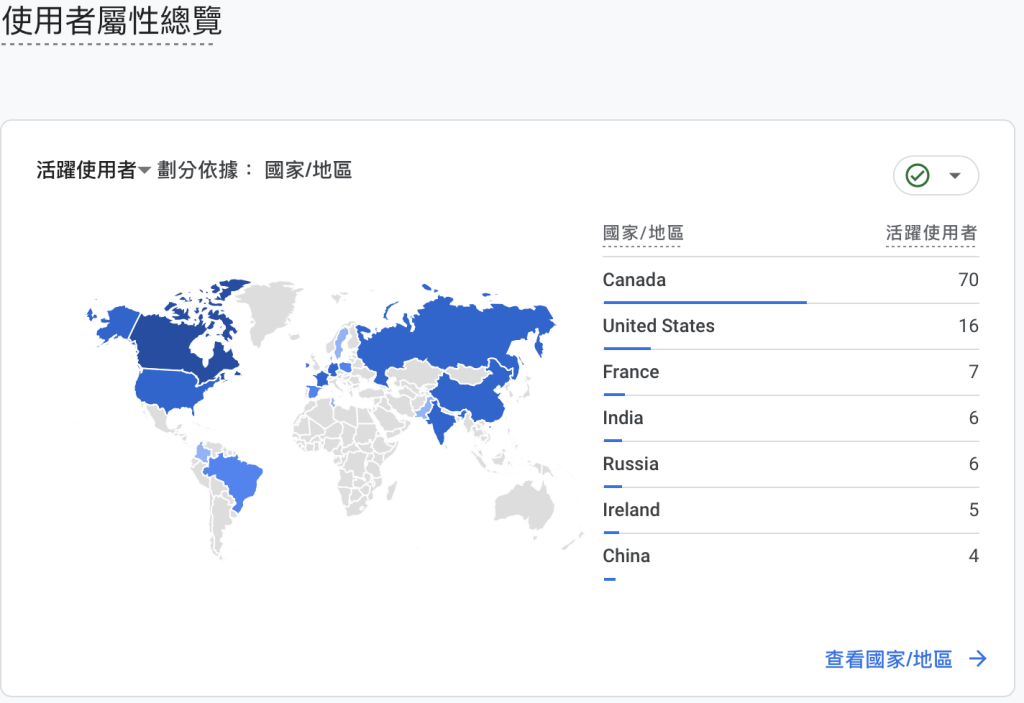Viewport: 1024px width, 703px height.
Task: Click the 活躍使用者 column header in table
Action: [x=931, y=234]
